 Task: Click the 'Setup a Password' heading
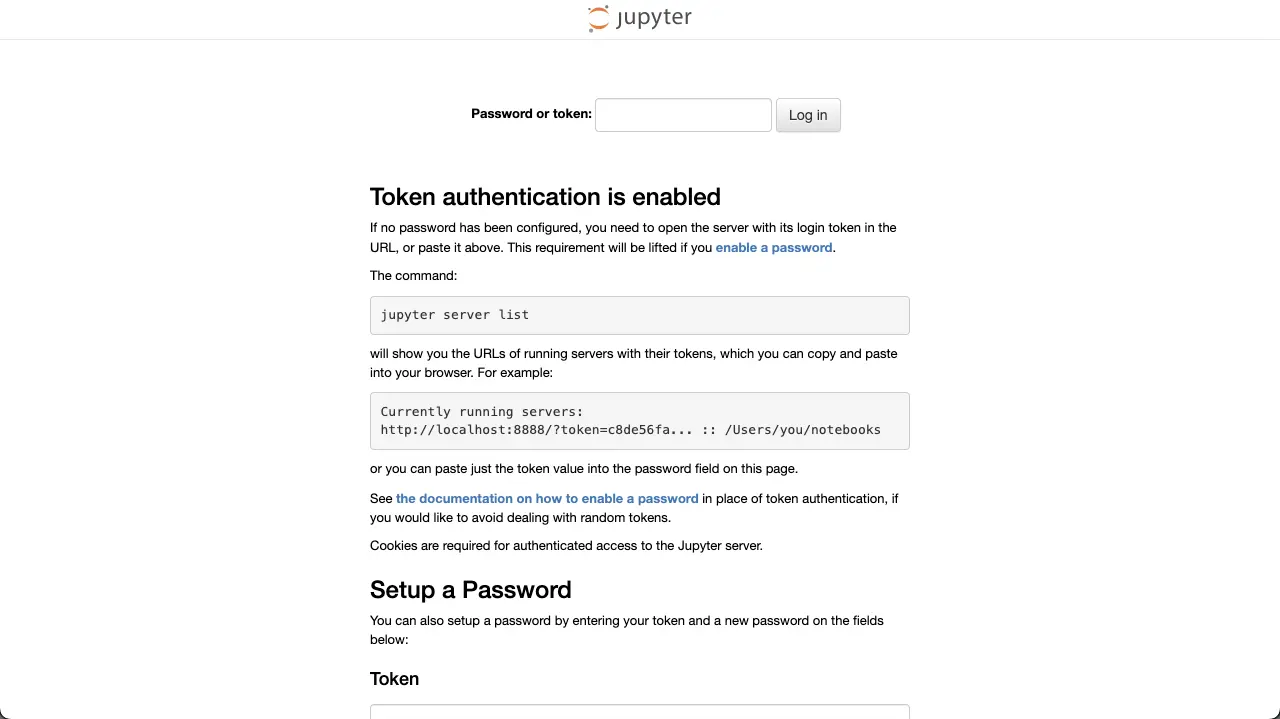[470, 590]
